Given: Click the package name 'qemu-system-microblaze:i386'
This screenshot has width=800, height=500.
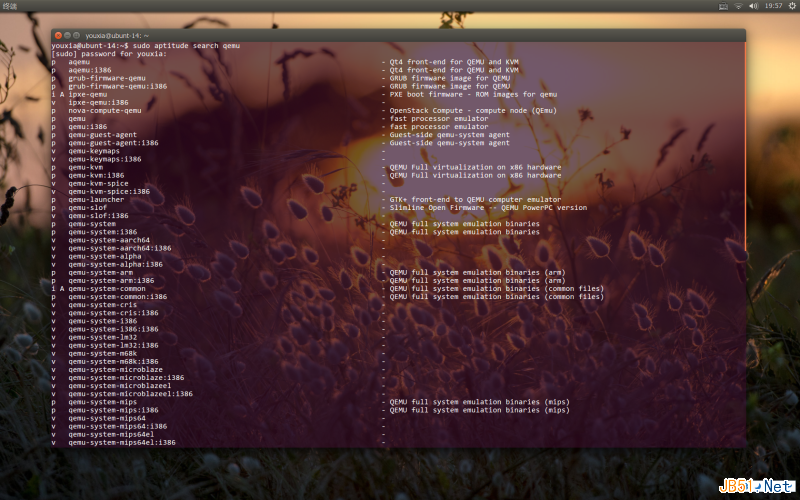Looking at the screenshot, I should click(x=127, y=378).
